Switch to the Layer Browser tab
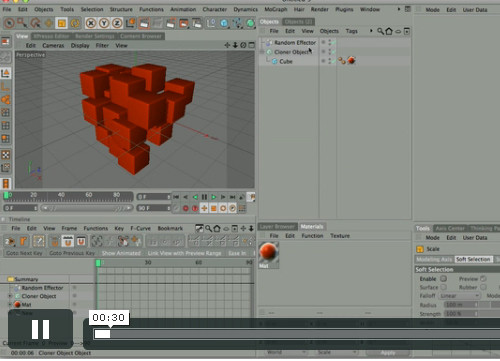The image size is (500, 361). pyautogui.click(x=277, y=227)
